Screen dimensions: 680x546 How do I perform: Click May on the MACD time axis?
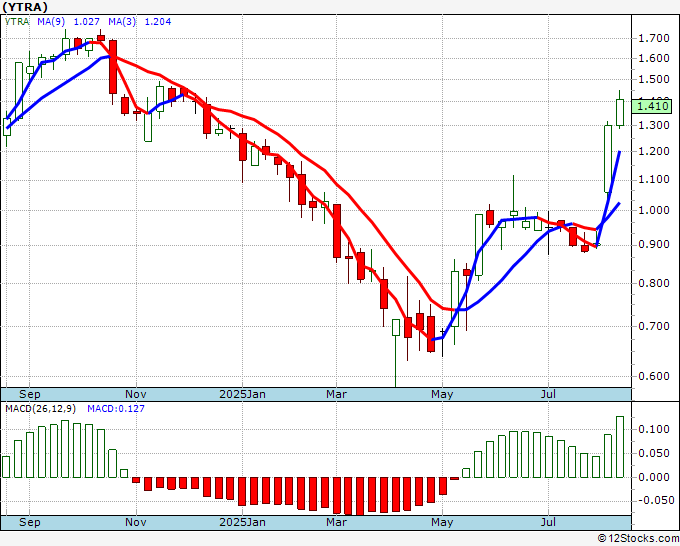[x=442, y=522]
